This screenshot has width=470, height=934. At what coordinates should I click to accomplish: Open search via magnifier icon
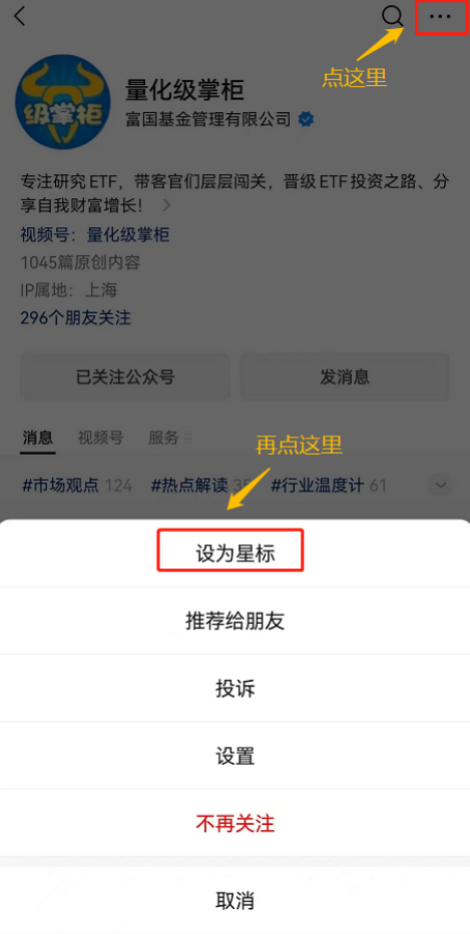393,17
